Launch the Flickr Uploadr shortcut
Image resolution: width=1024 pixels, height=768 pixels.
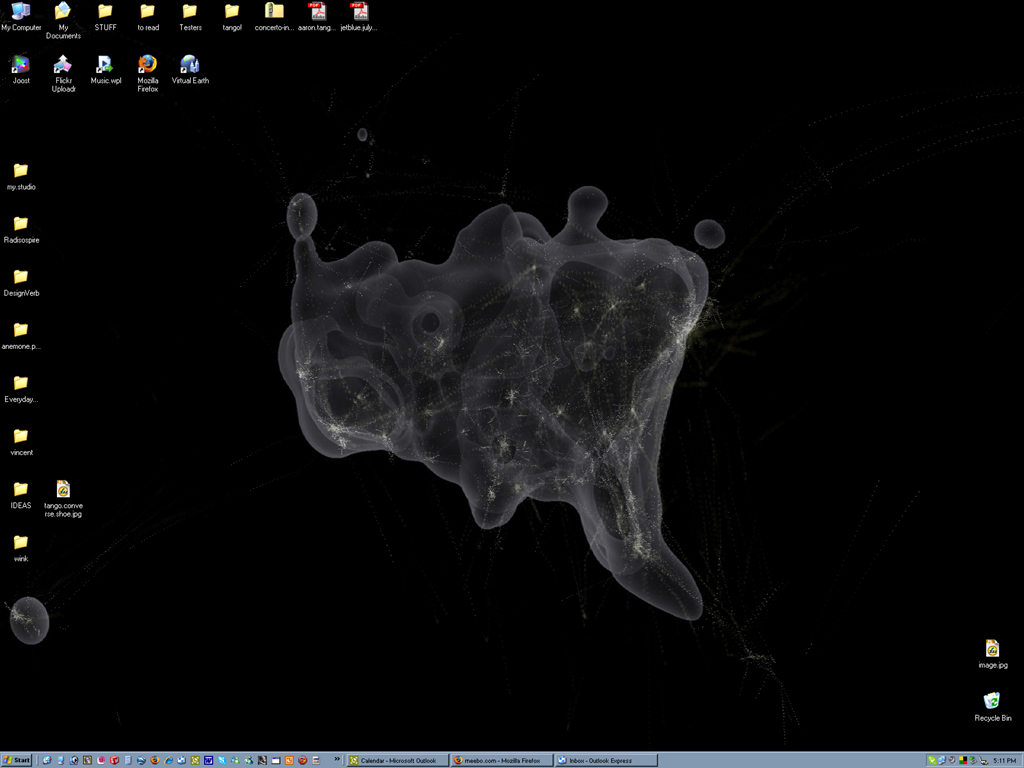pyautogui.click(x=63, y=74)
